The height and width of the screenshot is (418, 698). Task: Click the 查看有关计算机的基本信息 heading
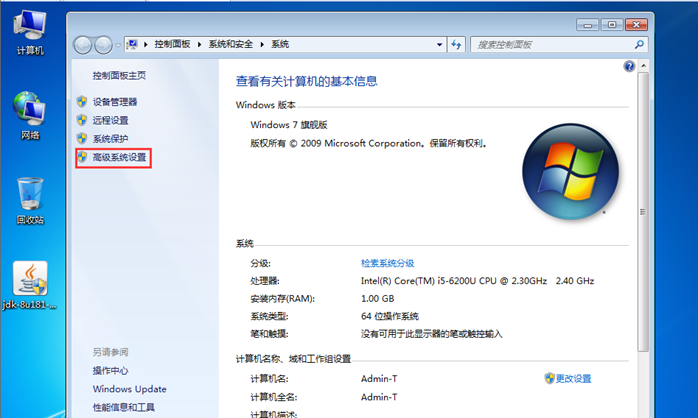pyautogui.click(x=306, y=81)
